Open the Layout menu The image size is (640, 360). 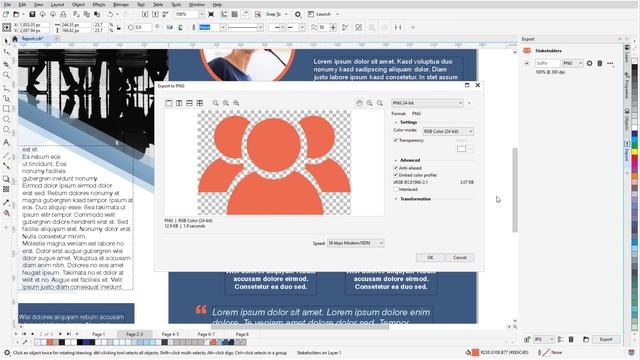58,4
